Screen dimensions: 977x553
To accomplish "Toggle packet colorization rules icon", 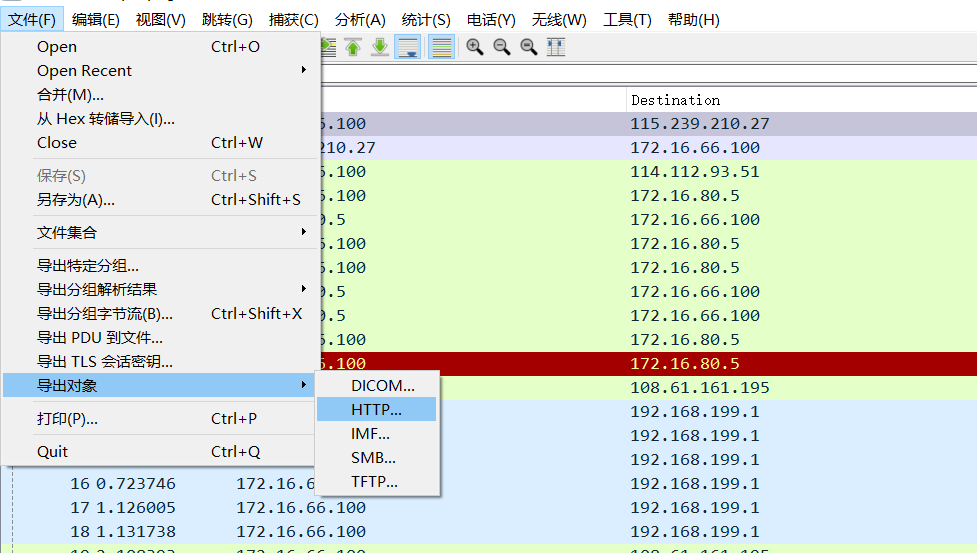I will [441, 47].
